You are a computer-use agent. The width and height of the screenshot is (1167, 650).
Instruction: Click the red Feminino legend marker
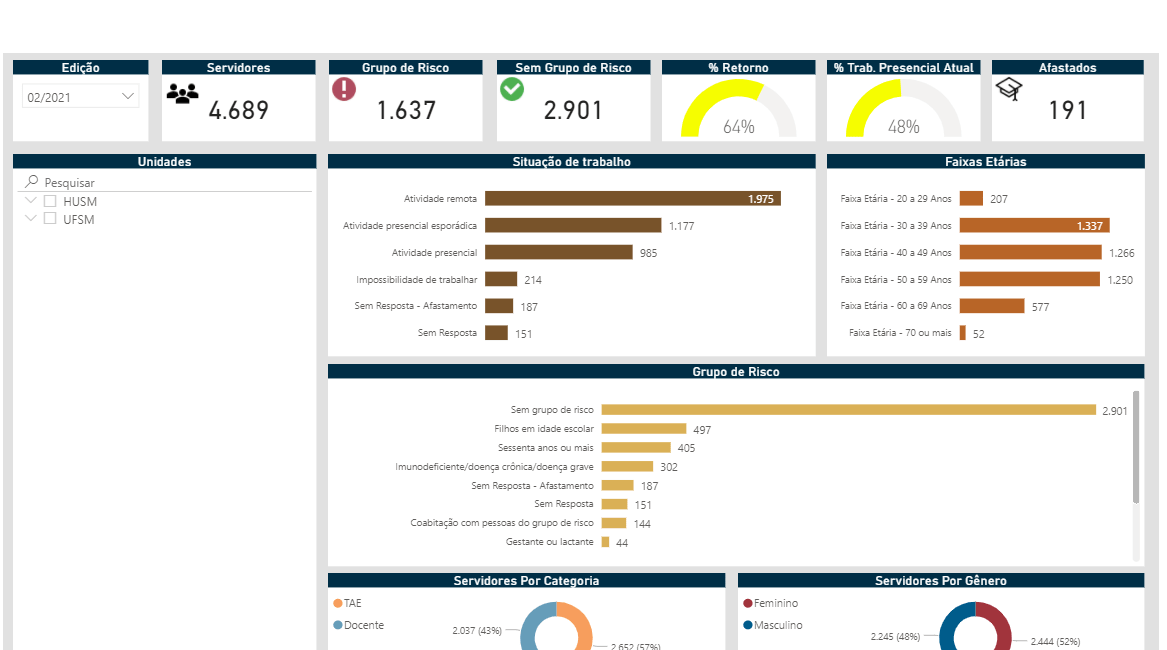click(748, 603)
